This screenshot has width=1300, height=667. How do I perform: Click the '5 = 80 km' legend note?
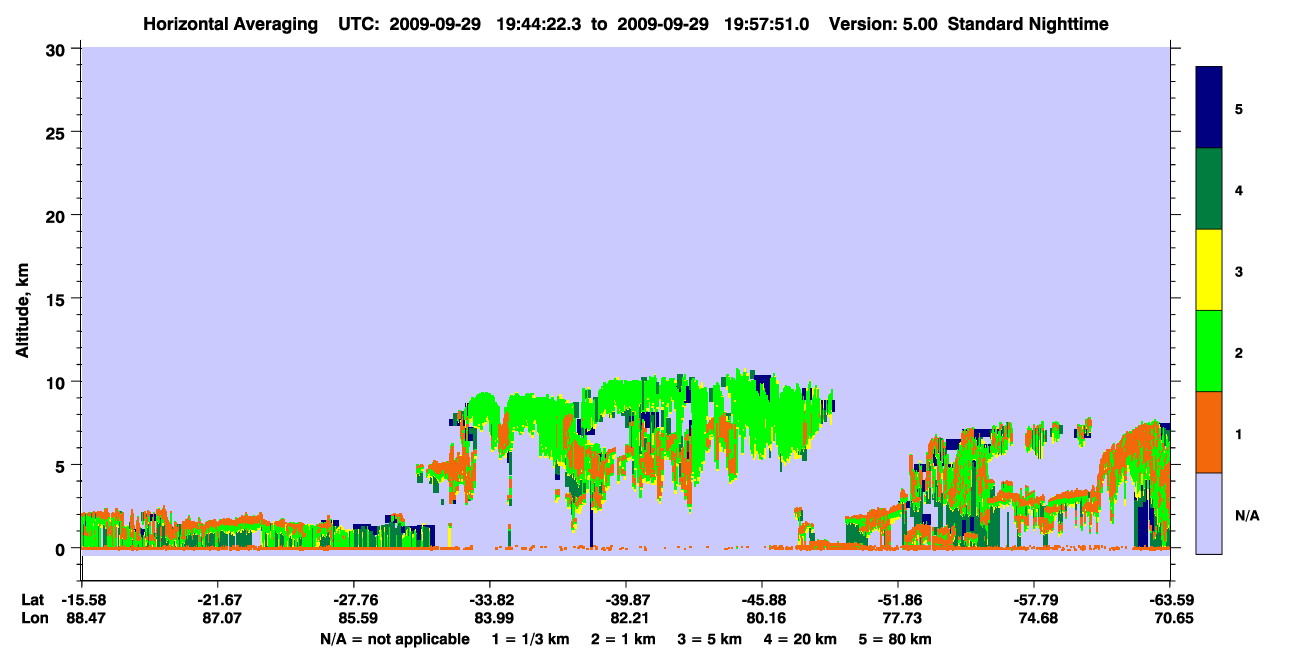[896, 639]
